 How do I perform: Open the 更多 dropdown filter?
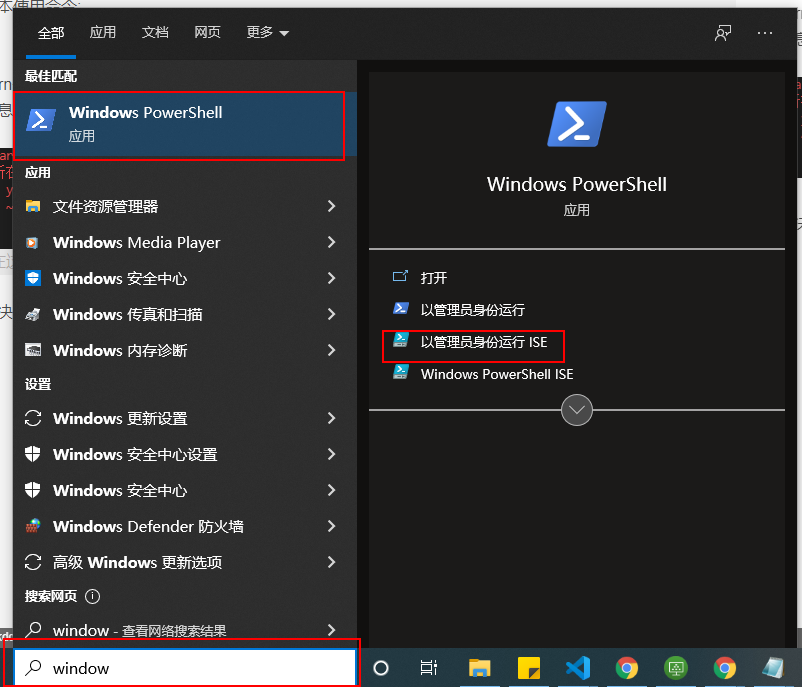tap(268, 33)
